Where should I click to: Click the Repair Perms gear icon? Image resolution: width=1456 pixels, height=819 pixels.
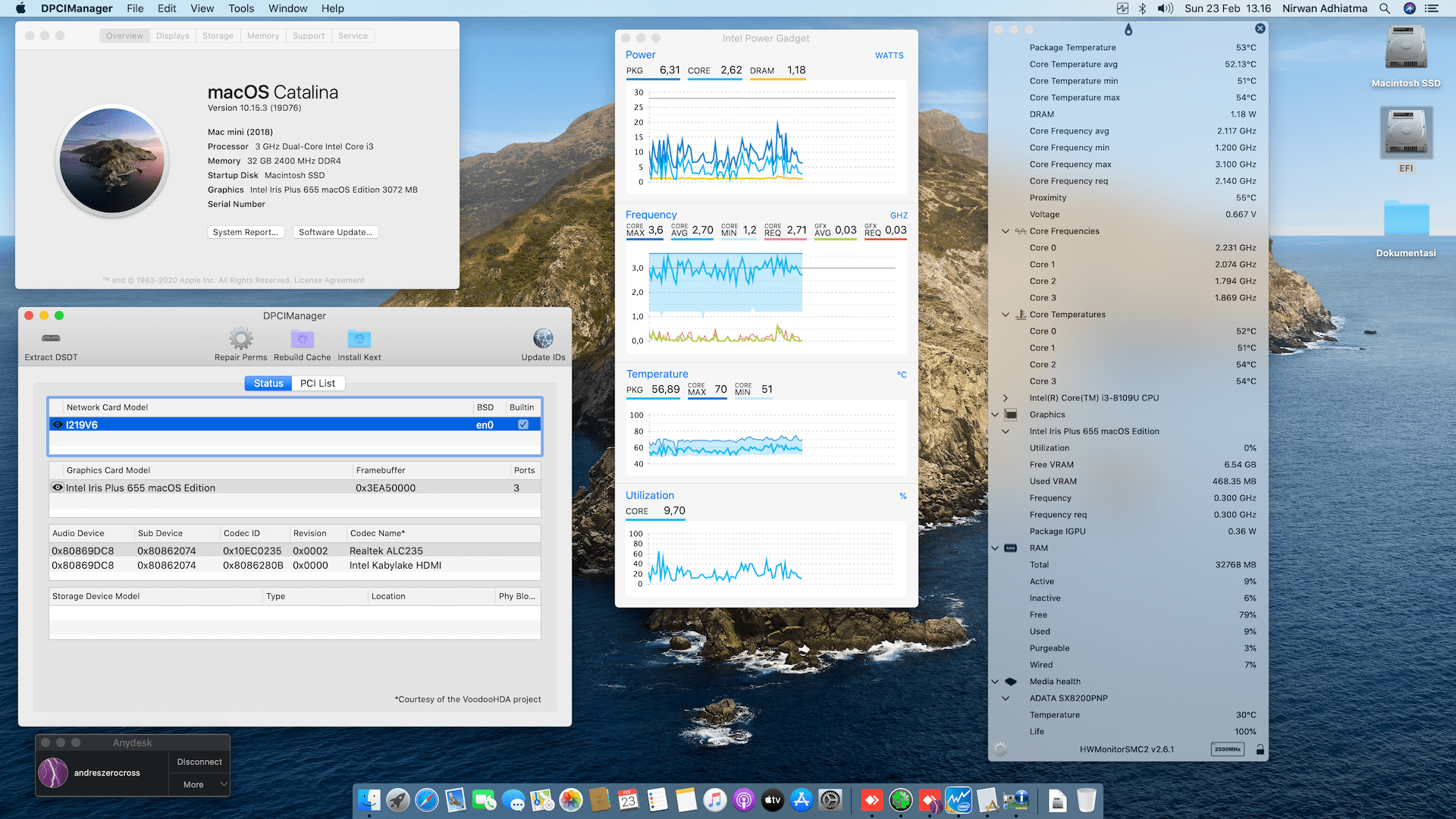coord(241,338)
